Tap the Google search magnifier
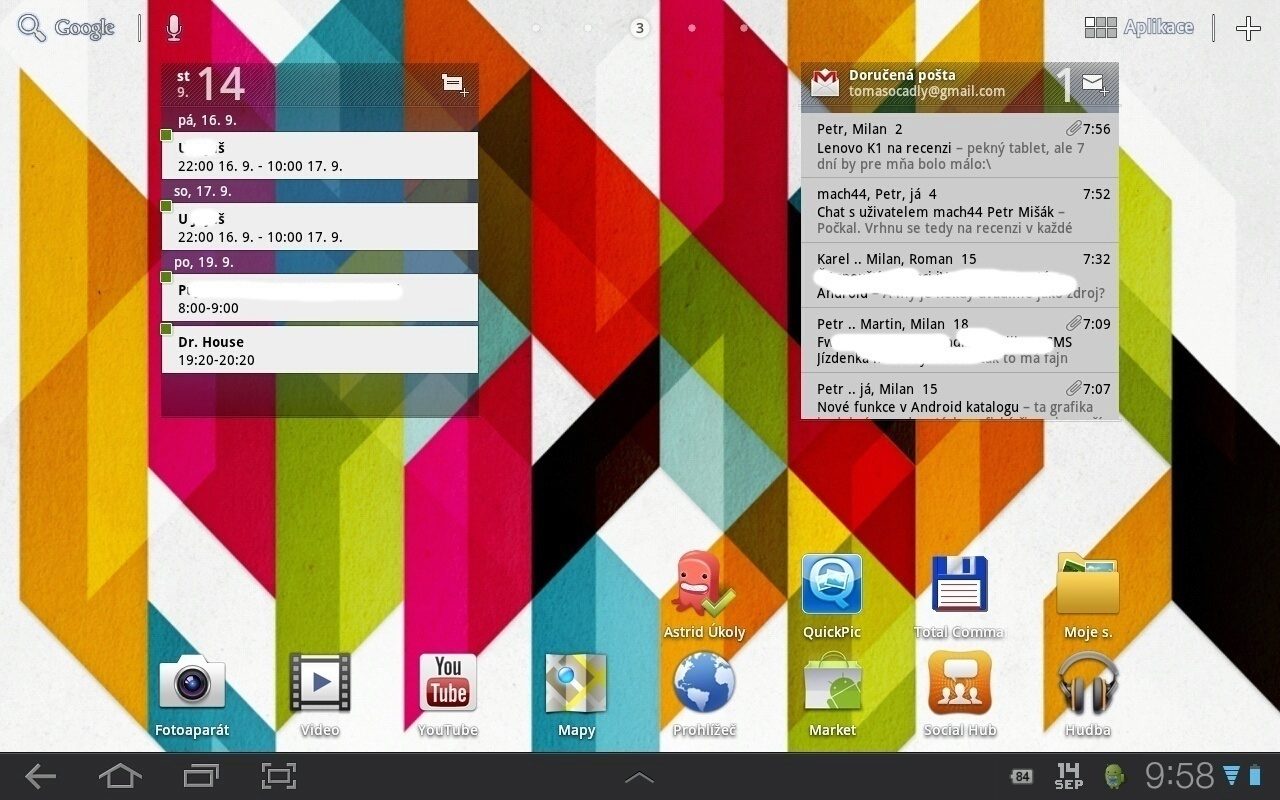 pyautogui.click(x=32, y=28)
